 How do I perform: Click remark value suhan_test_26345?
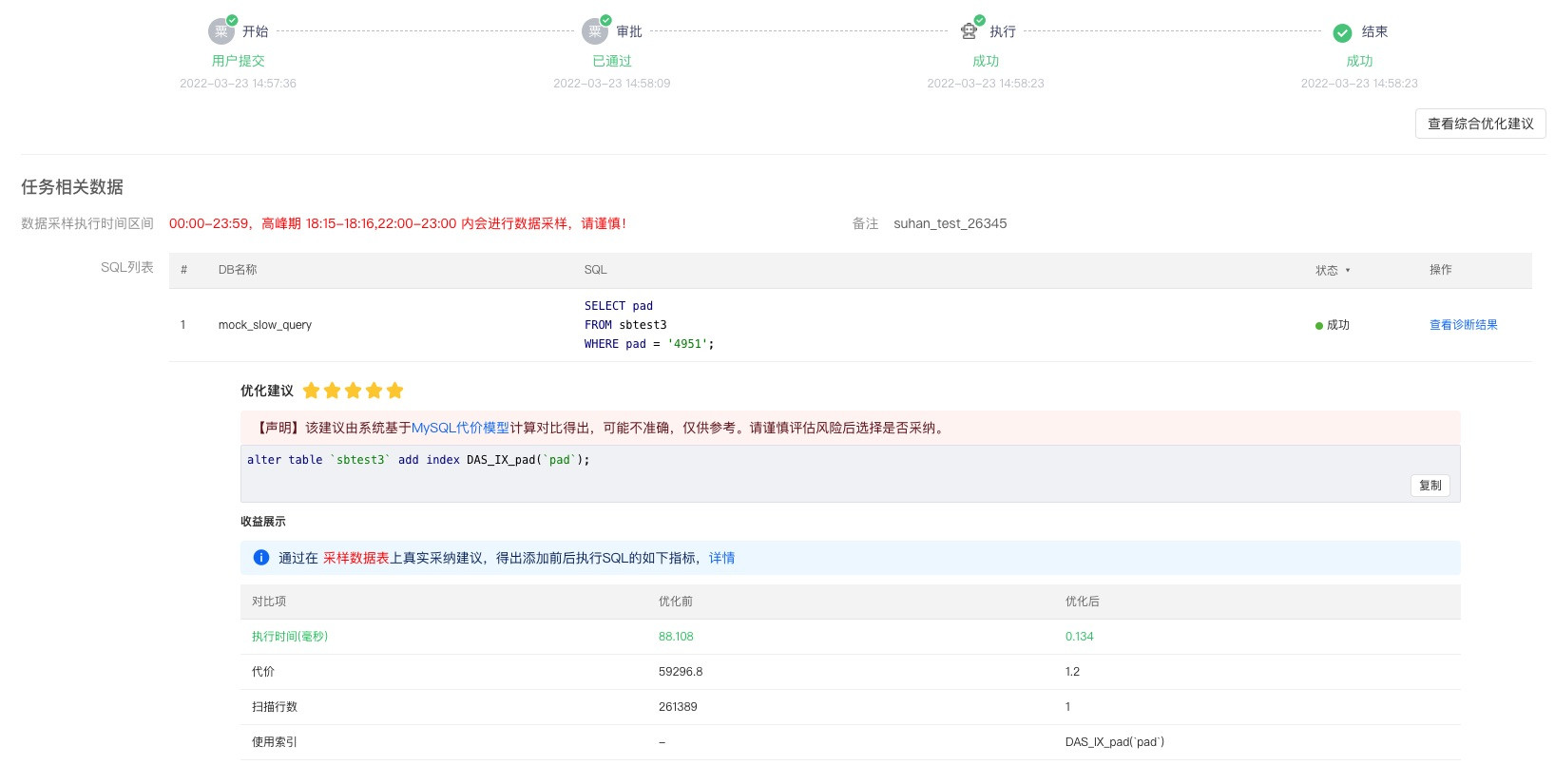pyautogui.click(x=950, y=223)
